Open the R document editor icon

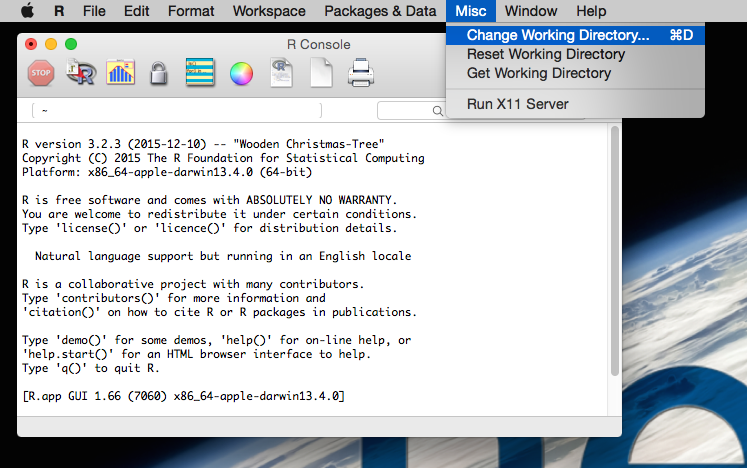(281, 72)
